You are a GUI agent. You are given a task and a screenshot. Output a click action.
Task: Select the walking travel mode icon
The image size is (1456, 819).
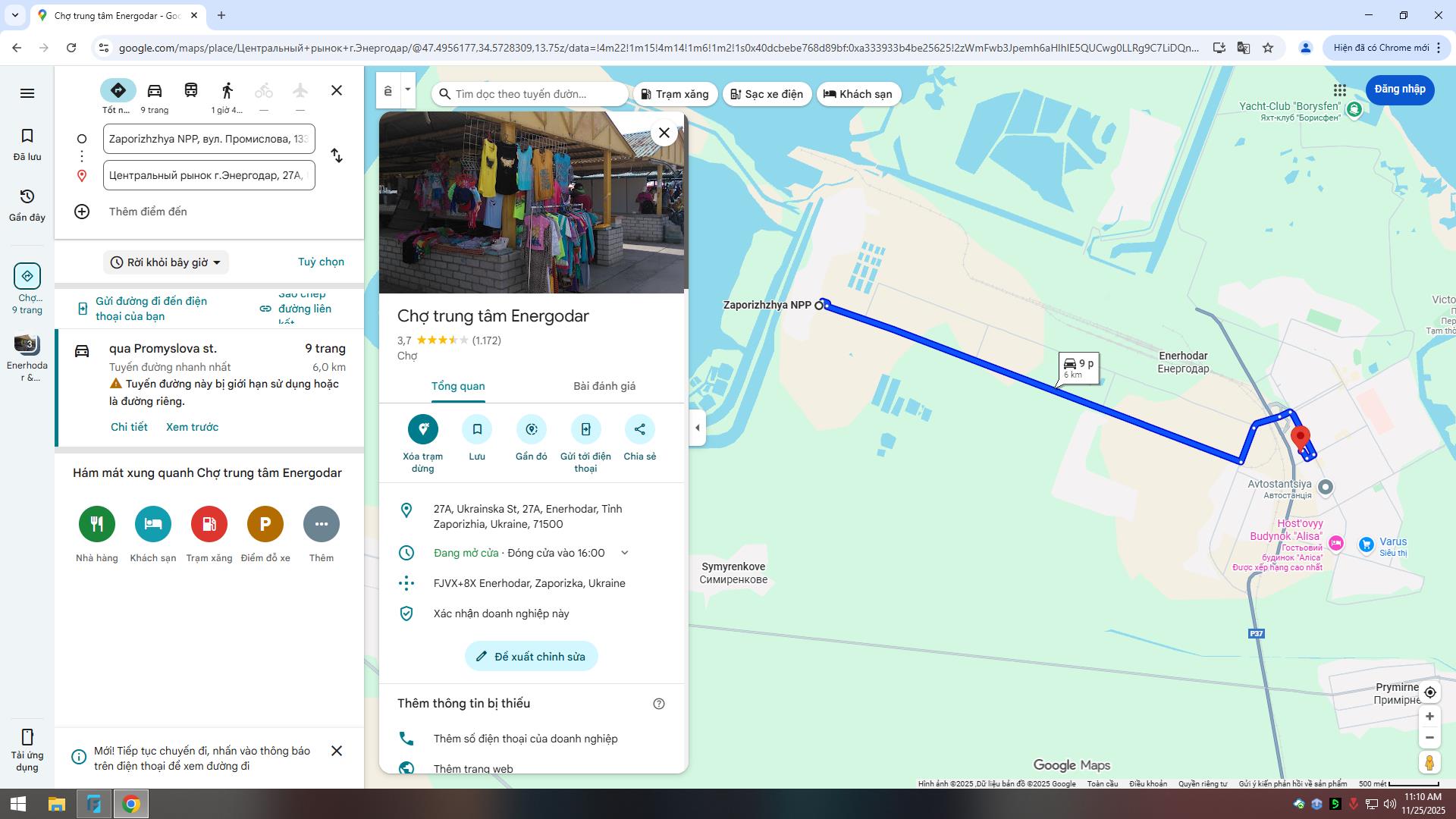(x=227, y=91)
